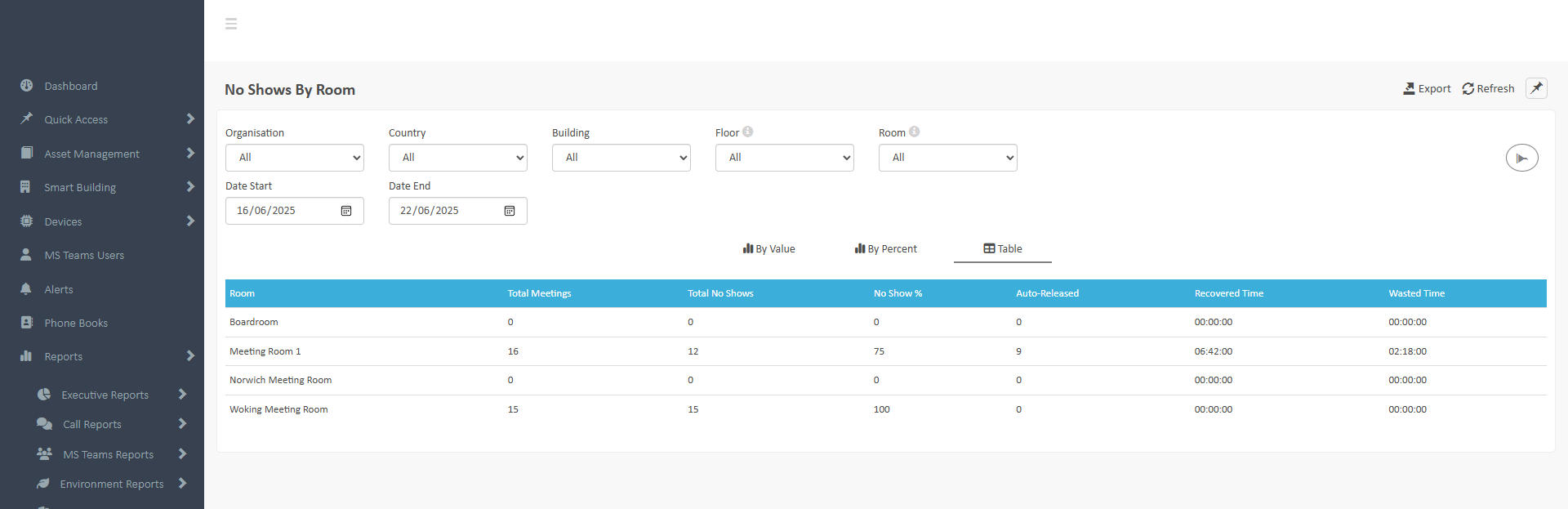The width and height of the screenshot is (1568, 509).
Task: Sort by Wasted Time column header
Action: 1417,293
